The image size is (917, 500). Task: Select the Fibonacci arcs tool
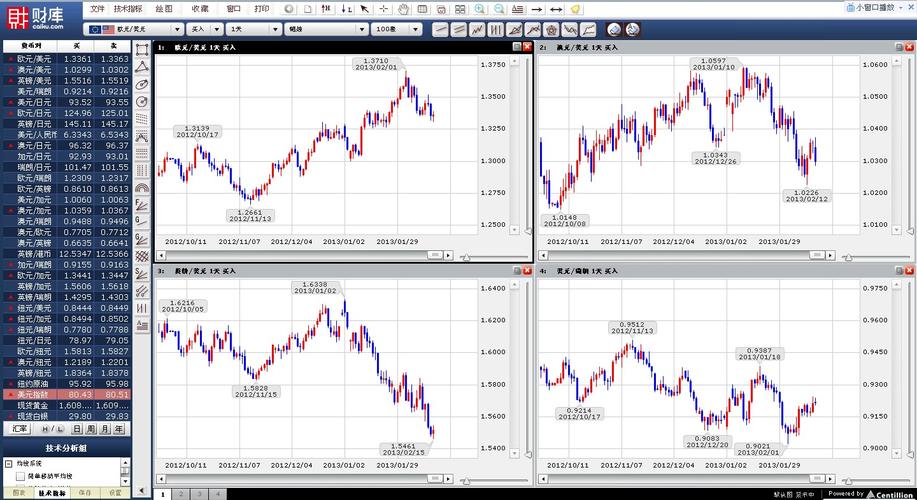pos(142,188)
